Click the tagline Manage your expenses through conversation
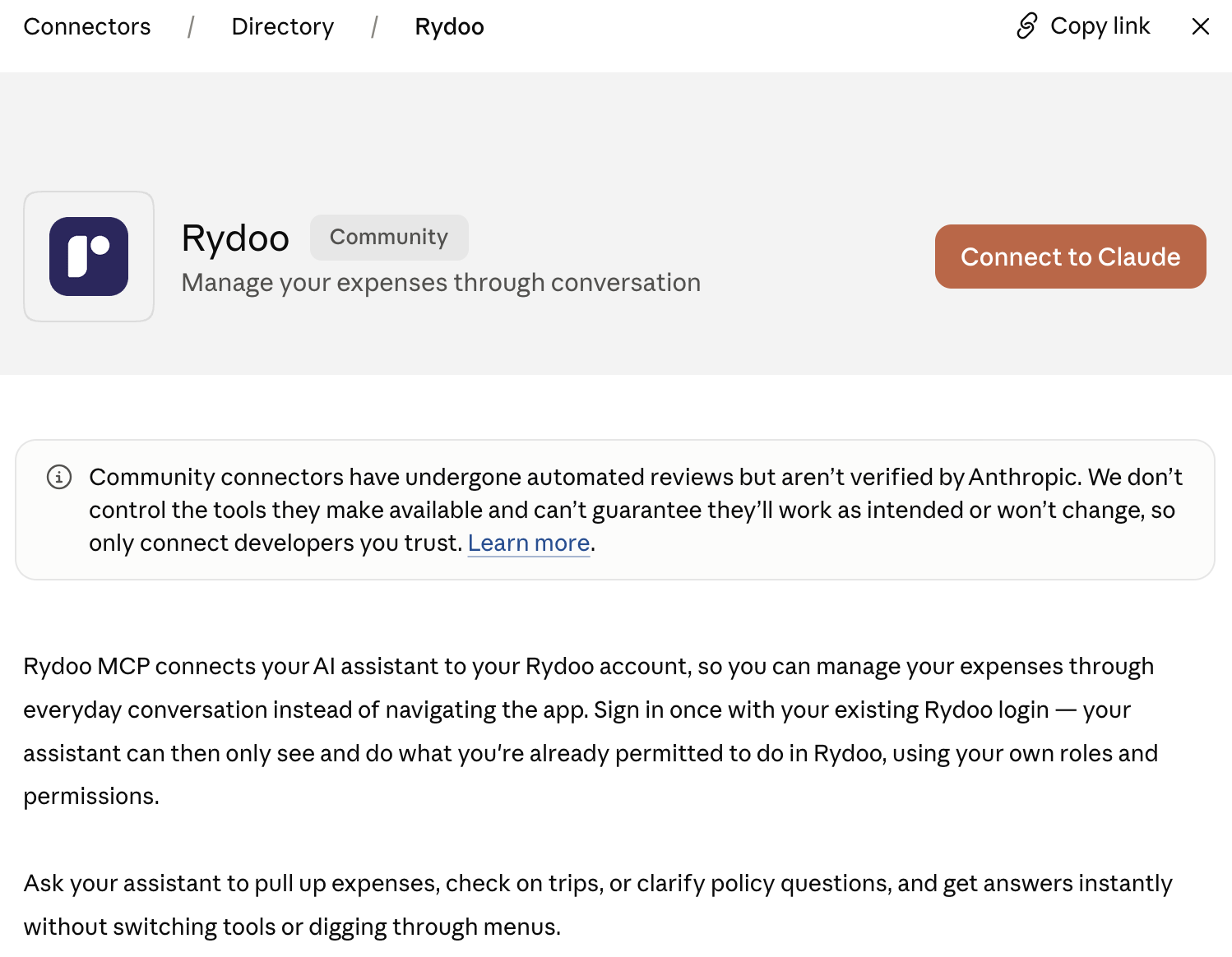 coord(442,282)
